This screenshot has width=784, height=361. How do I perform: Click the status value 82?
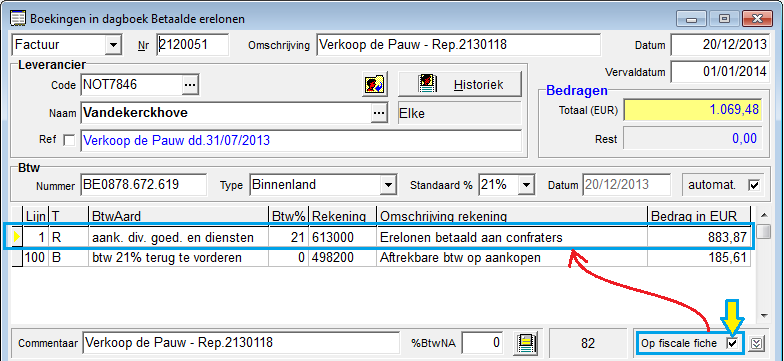(588, 343)
